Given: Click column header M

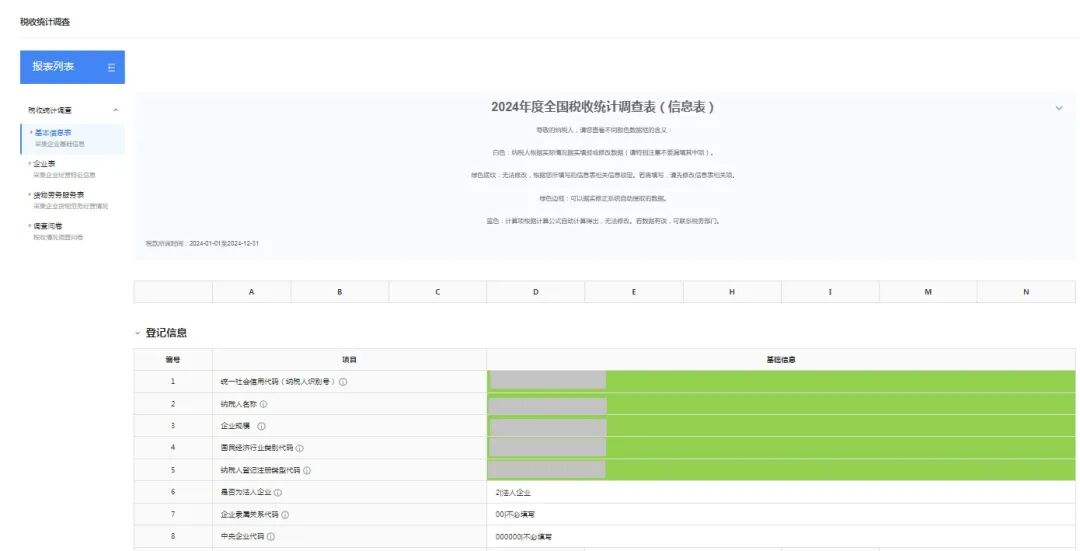Looking at the screenshot, I should click(928, 292).
